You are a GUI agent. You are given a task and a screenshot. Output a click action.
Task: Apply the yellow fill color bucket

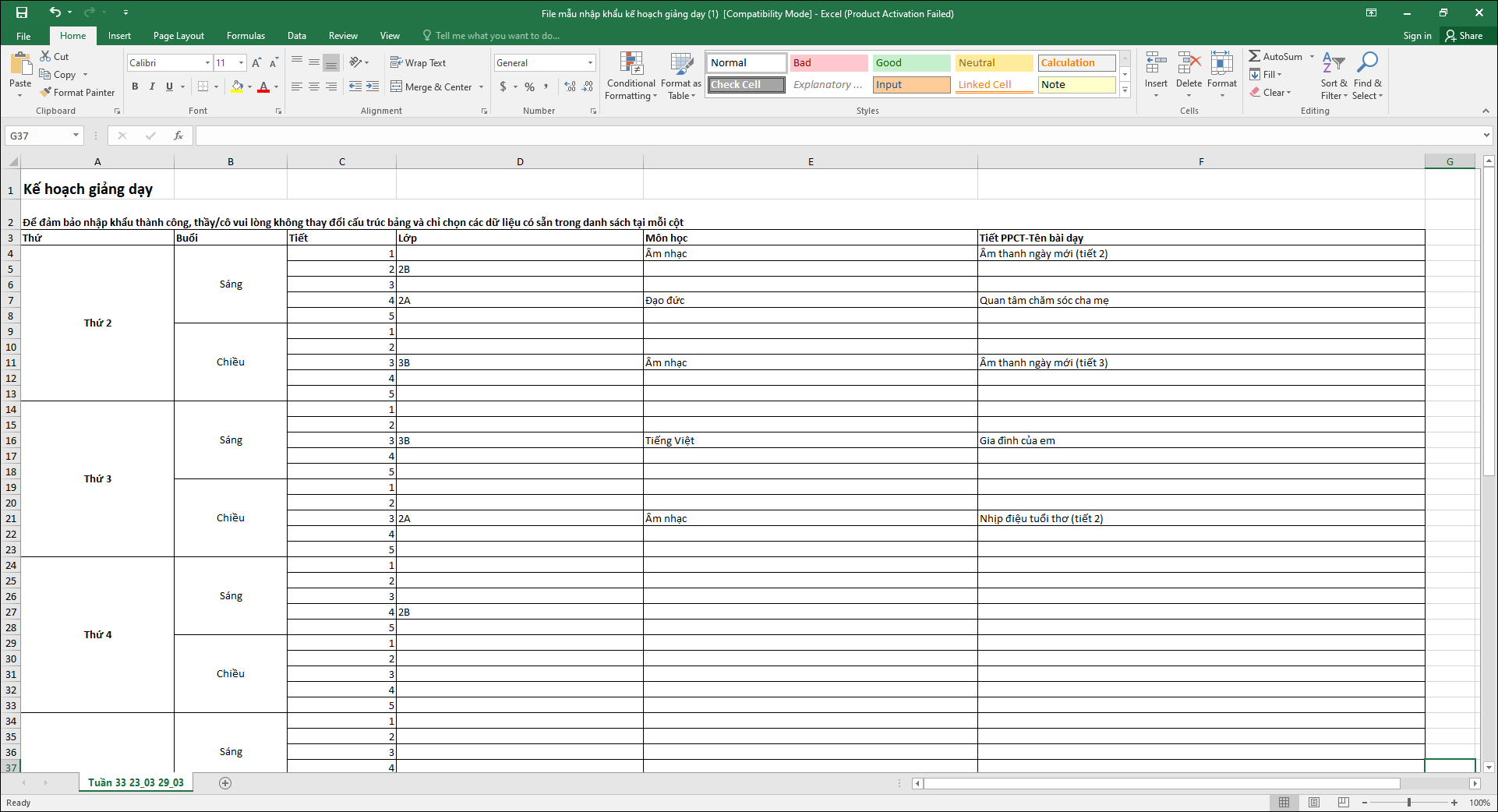tap(238, 86)
